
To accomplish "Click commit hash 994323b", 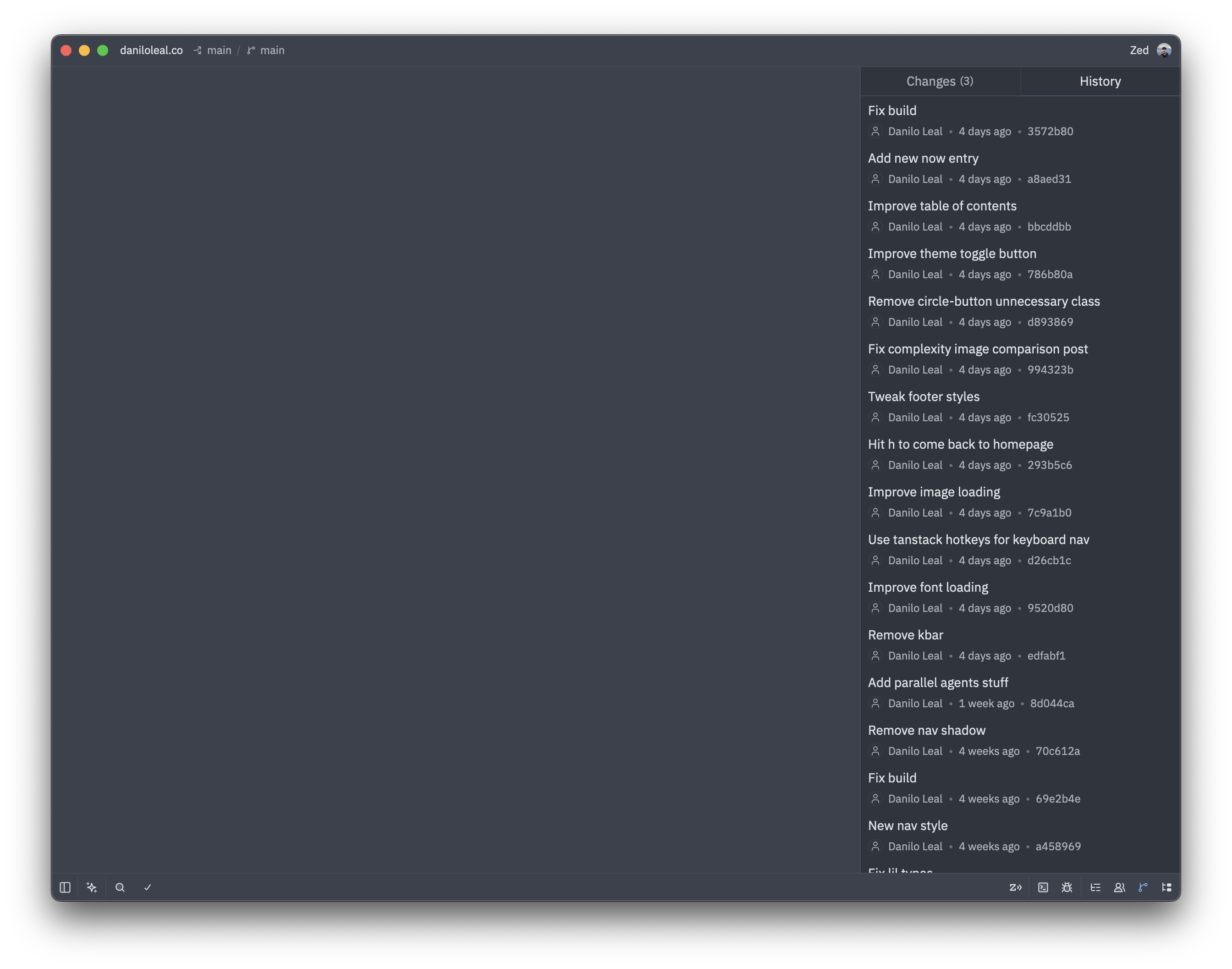I will pyautogui.click(x=1050, y=370).
